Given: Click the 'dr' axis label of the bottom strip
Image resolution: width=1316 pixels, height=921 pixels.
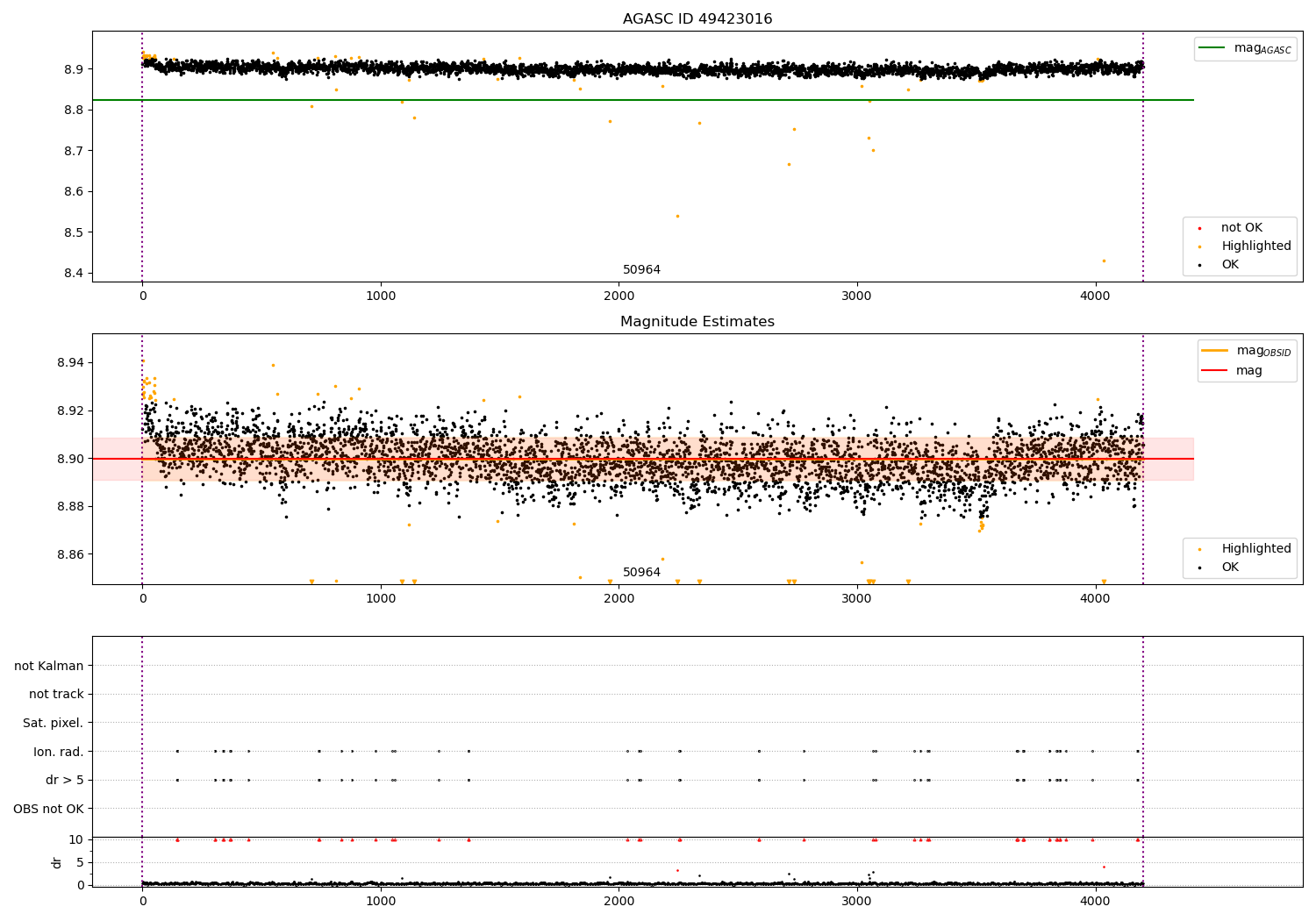Looking at the screenshot, I should [x=57, y=862].
